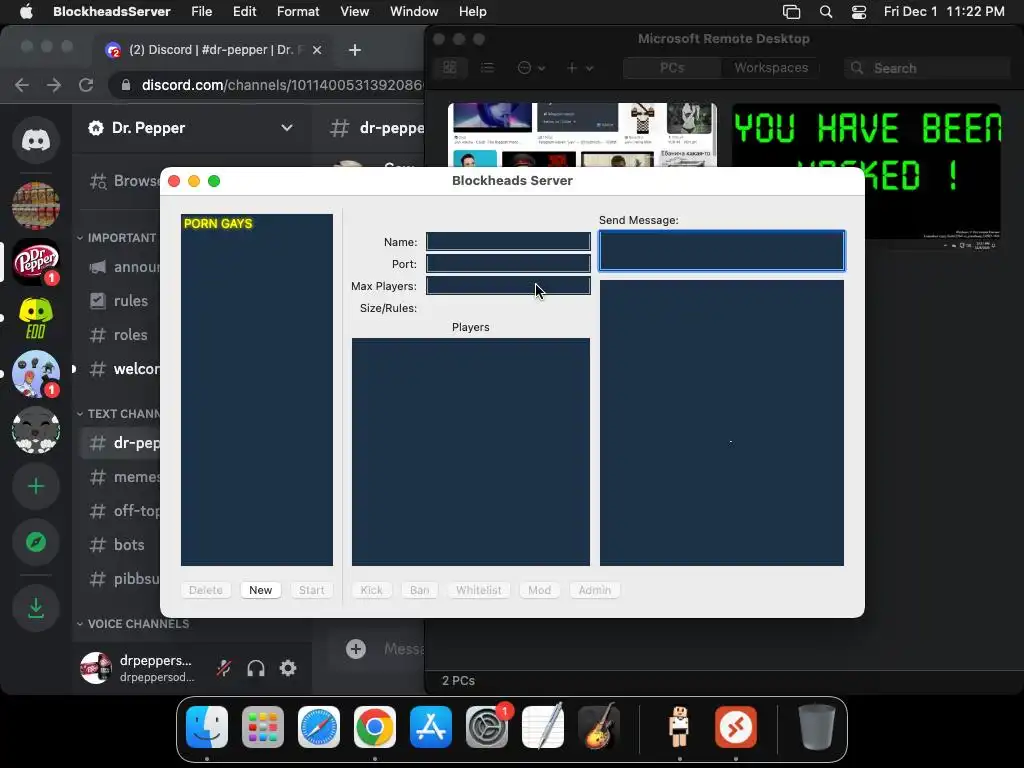The height and width of the screenshot is (768, 1024).
Task: Open the Trash in the Dock
Action: coord(816,727)
